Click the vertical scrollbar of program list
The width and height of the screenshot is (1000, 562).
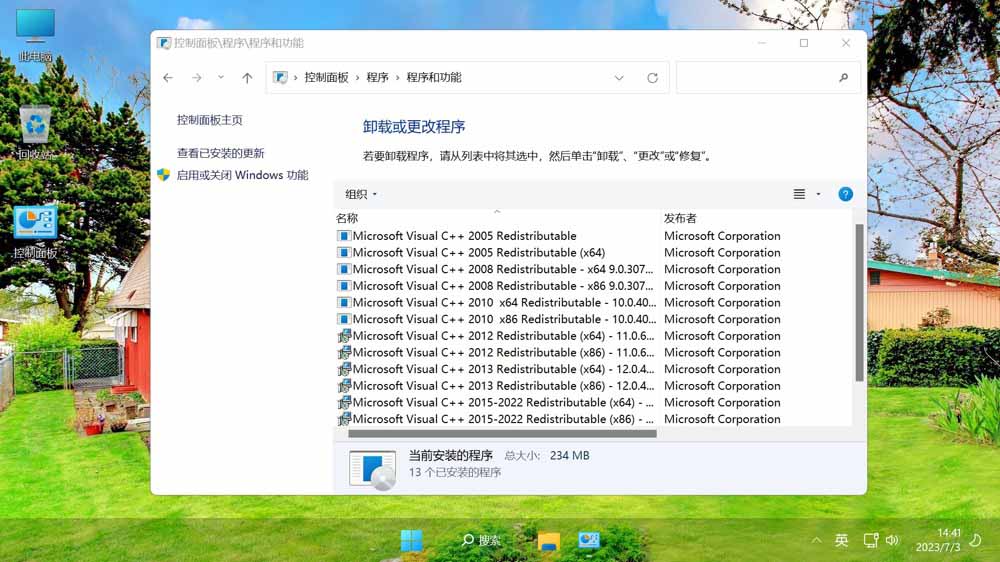859,302
